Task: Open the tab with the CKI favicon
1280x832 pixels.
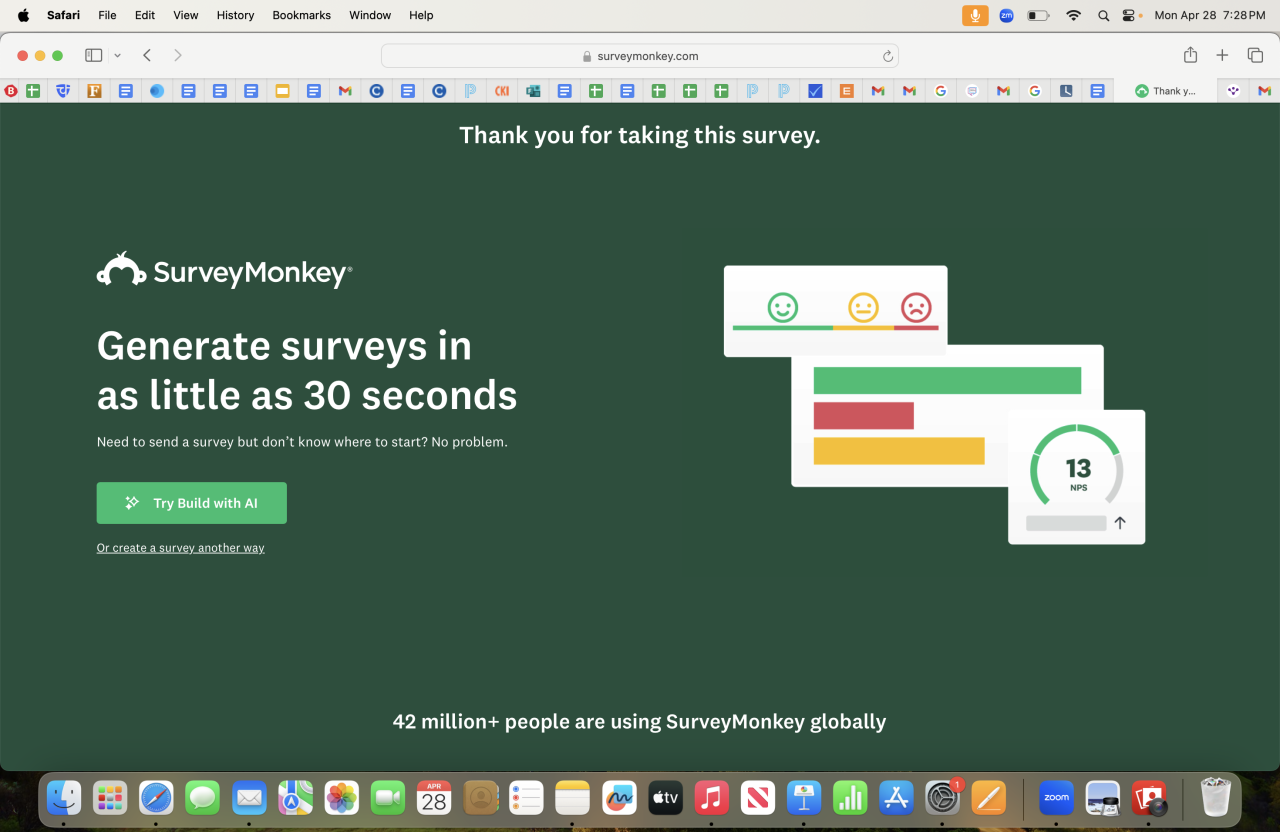Action: coord(502,91)
